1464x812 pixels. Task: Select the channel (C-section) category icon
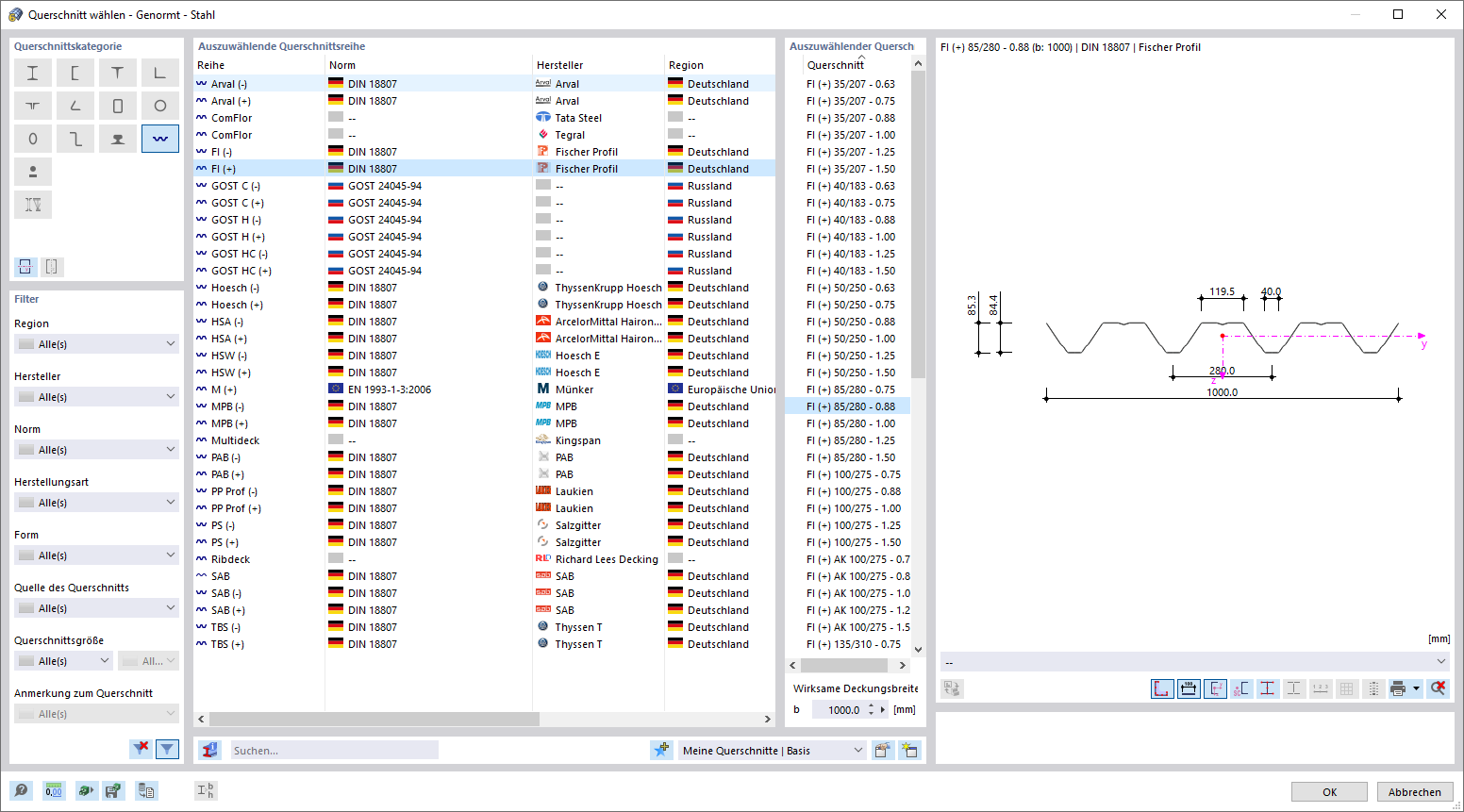pyautogui.click(x=75, y=73)
